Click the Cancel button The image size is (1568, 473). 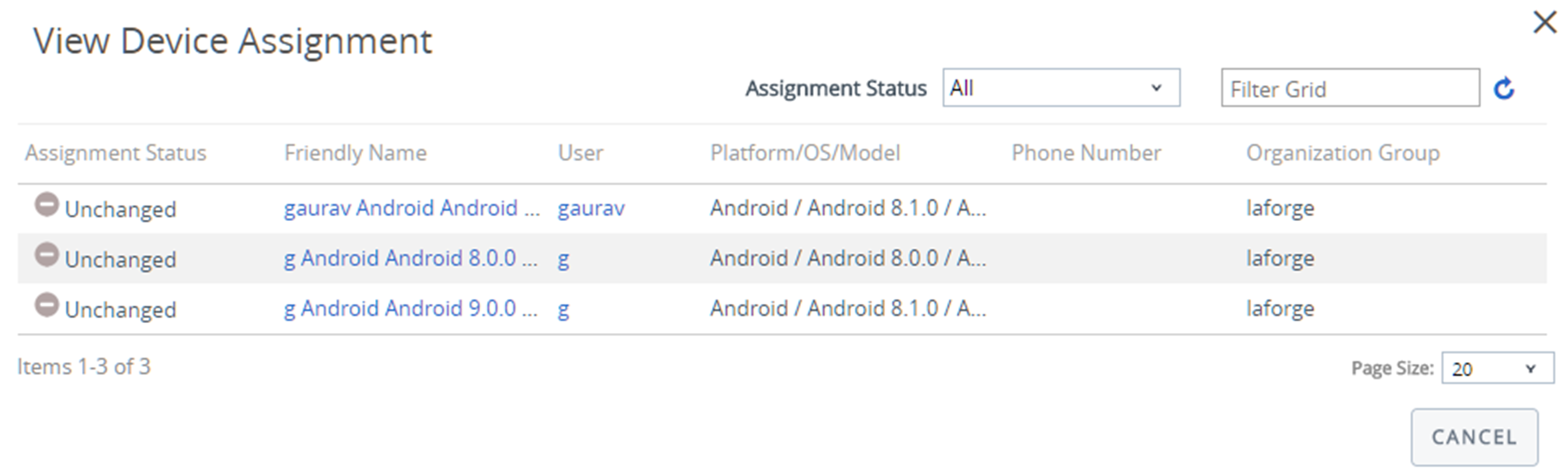pos(1474,437)
